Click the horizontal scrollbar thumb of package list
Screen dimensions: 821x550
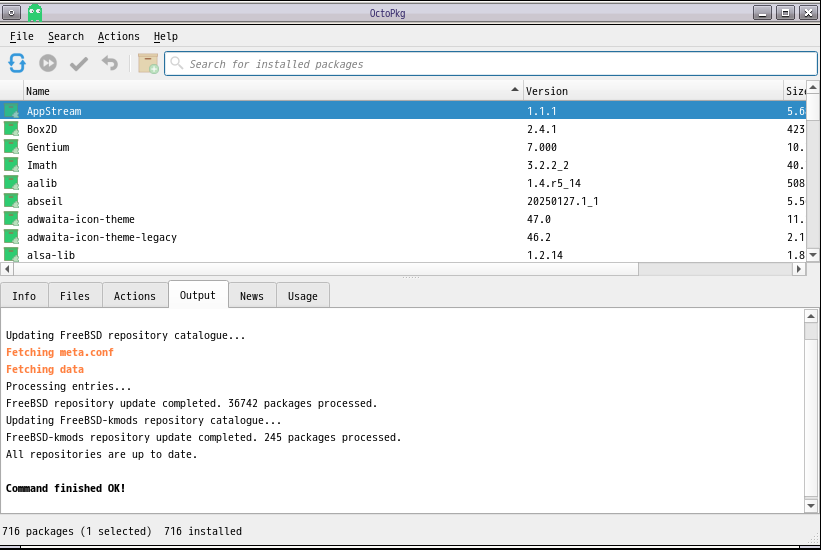326,269
